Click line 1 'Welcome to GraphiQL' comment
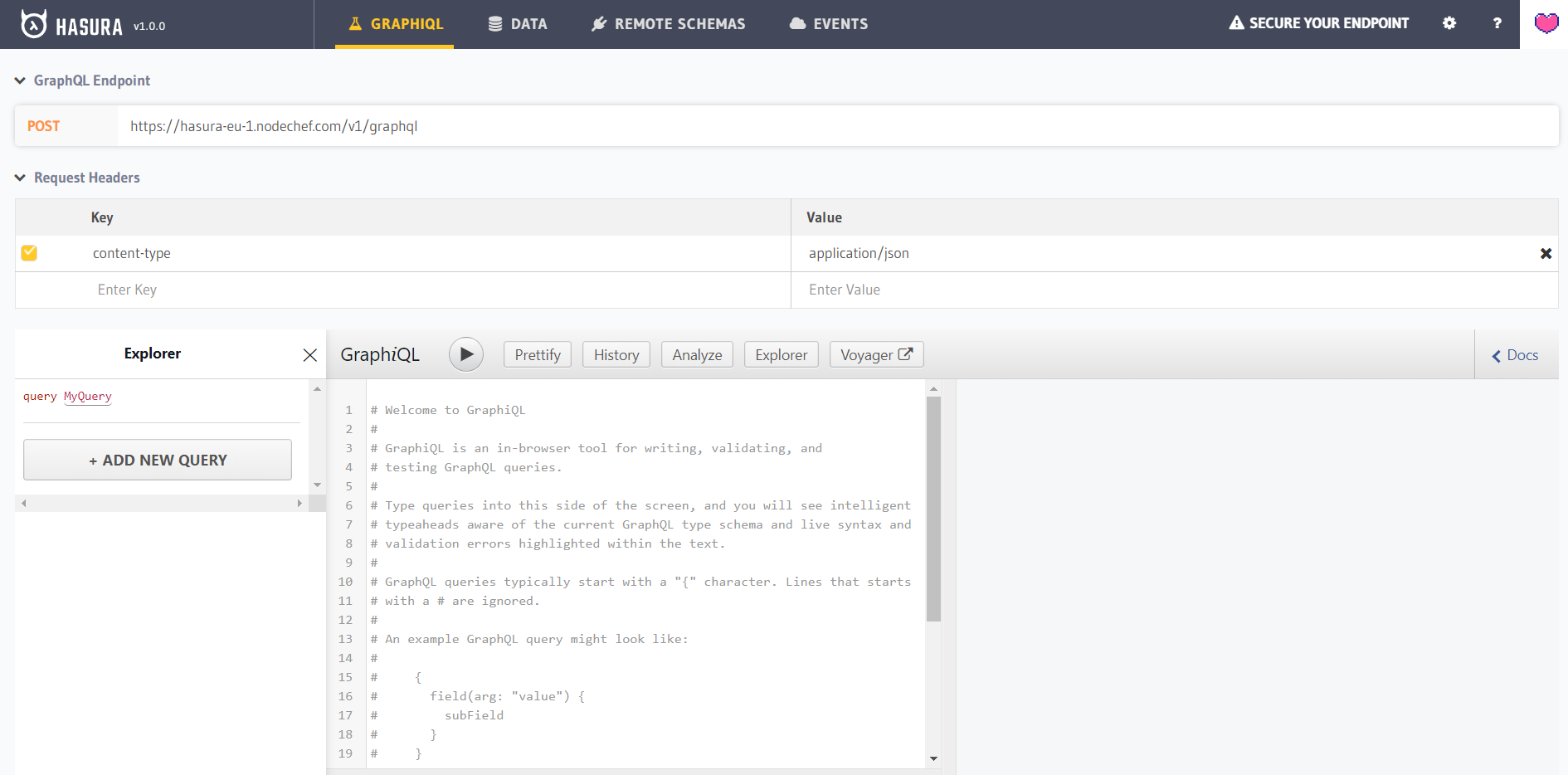Viewport: 1568px width, 775px height. pyautogui.click(x=448, y=410)
